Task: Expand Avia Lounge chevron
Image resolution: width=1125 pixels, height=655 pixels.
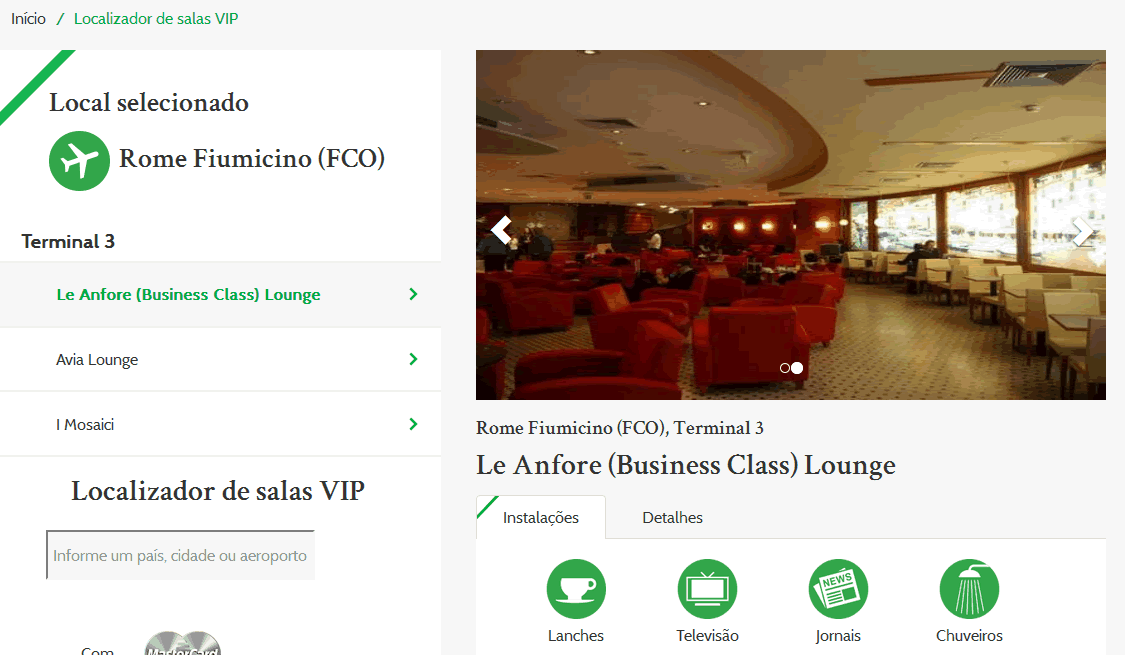Action: 413,359
